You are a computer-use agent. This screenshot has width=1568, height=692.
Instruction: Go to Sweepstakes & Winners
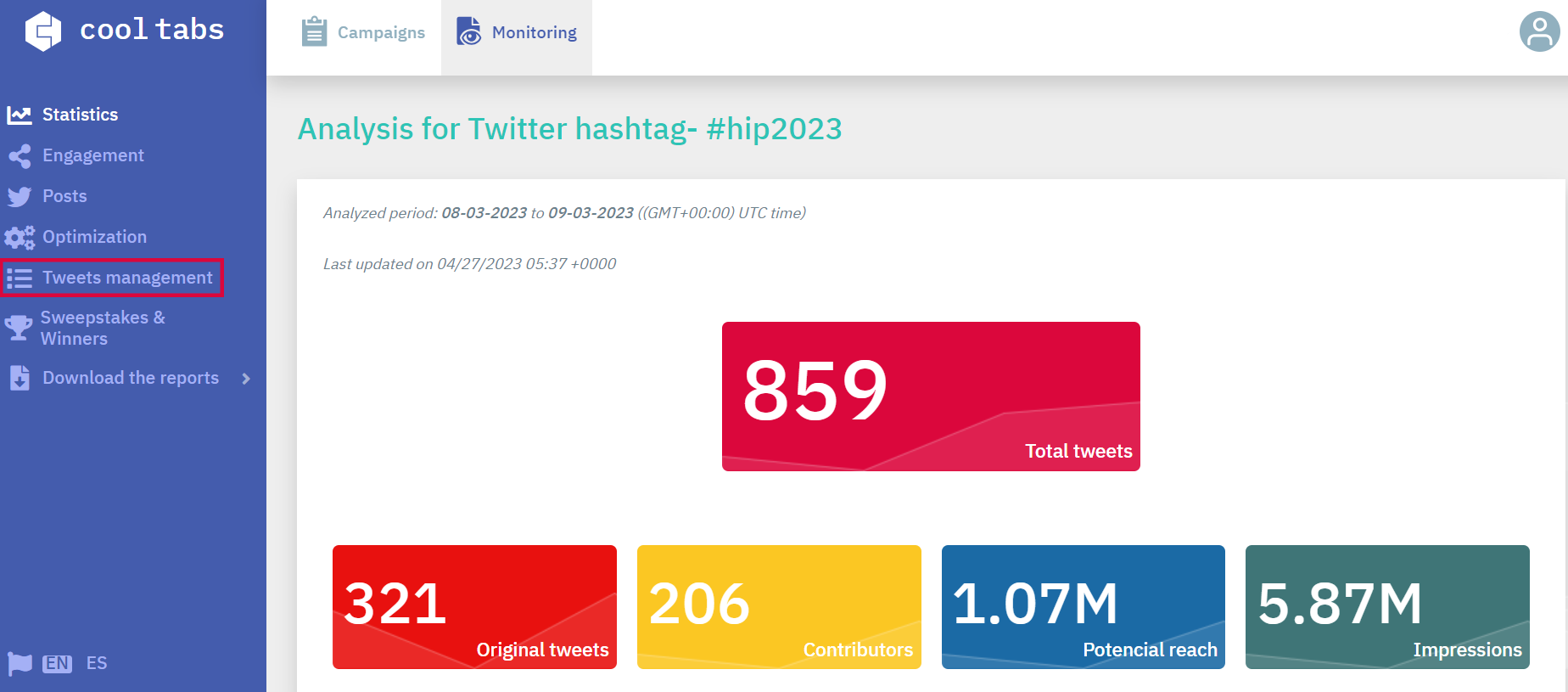(102, 328)
